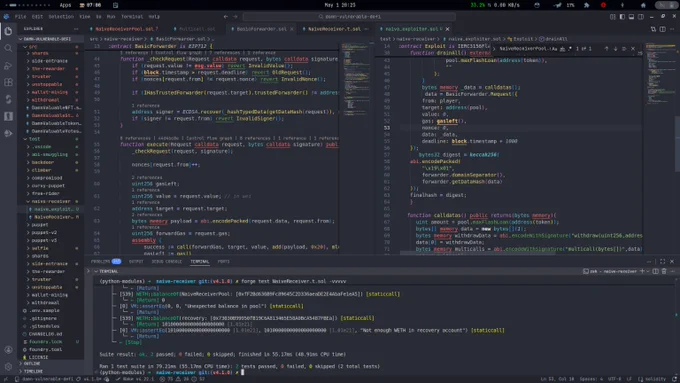Screen dimensions: 680x383
Task: Expand replace toggle in find widget
Action: (495, 49)
